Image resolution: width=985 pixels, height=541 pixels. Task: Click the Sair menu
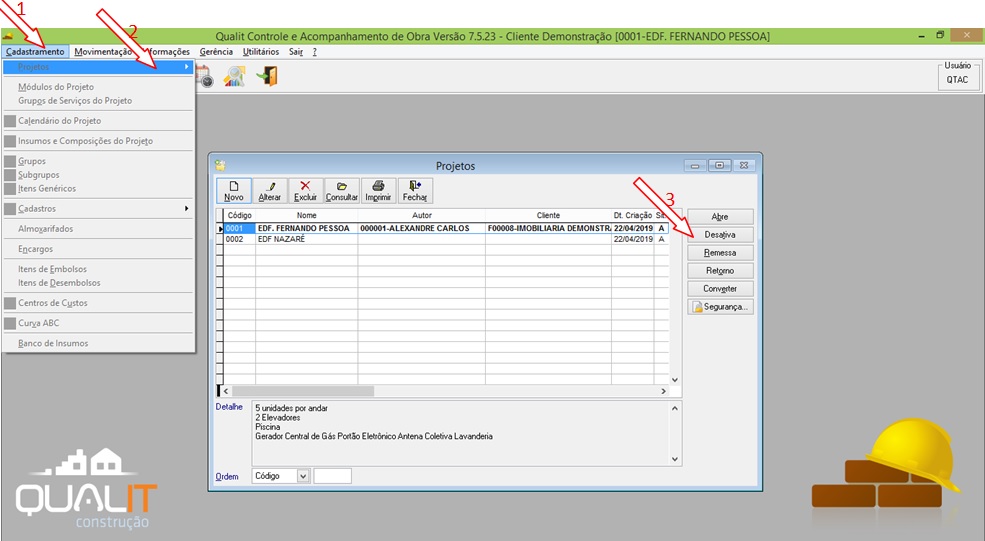[x=296, y=52]
